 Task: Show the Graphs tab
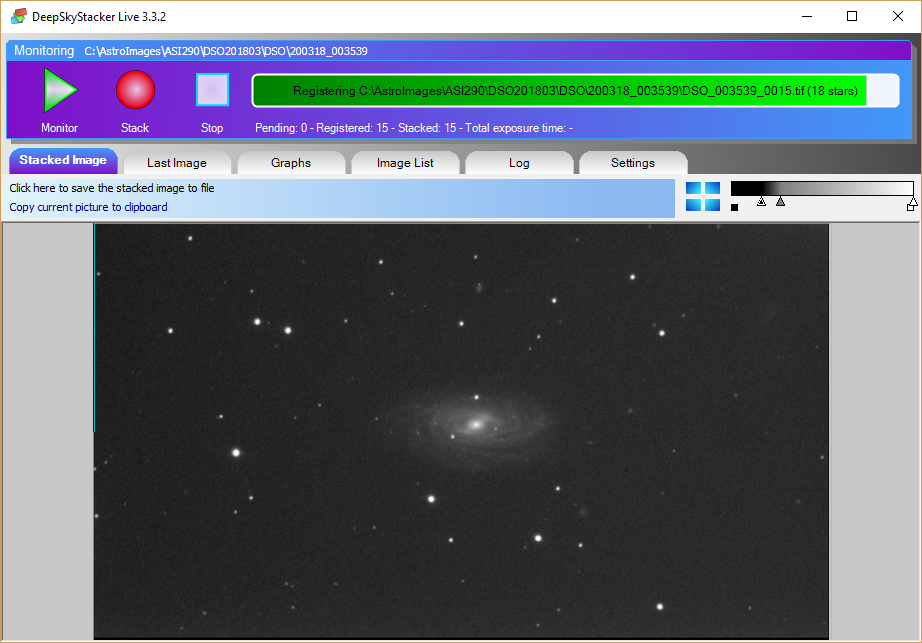(x=291, y=163)
